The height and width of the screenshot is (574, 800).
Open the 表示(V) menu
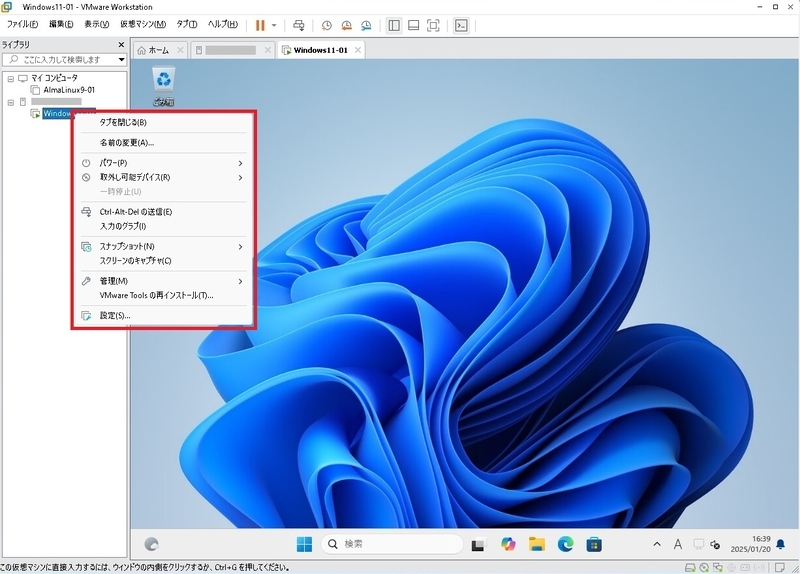(x=96, y=24)
